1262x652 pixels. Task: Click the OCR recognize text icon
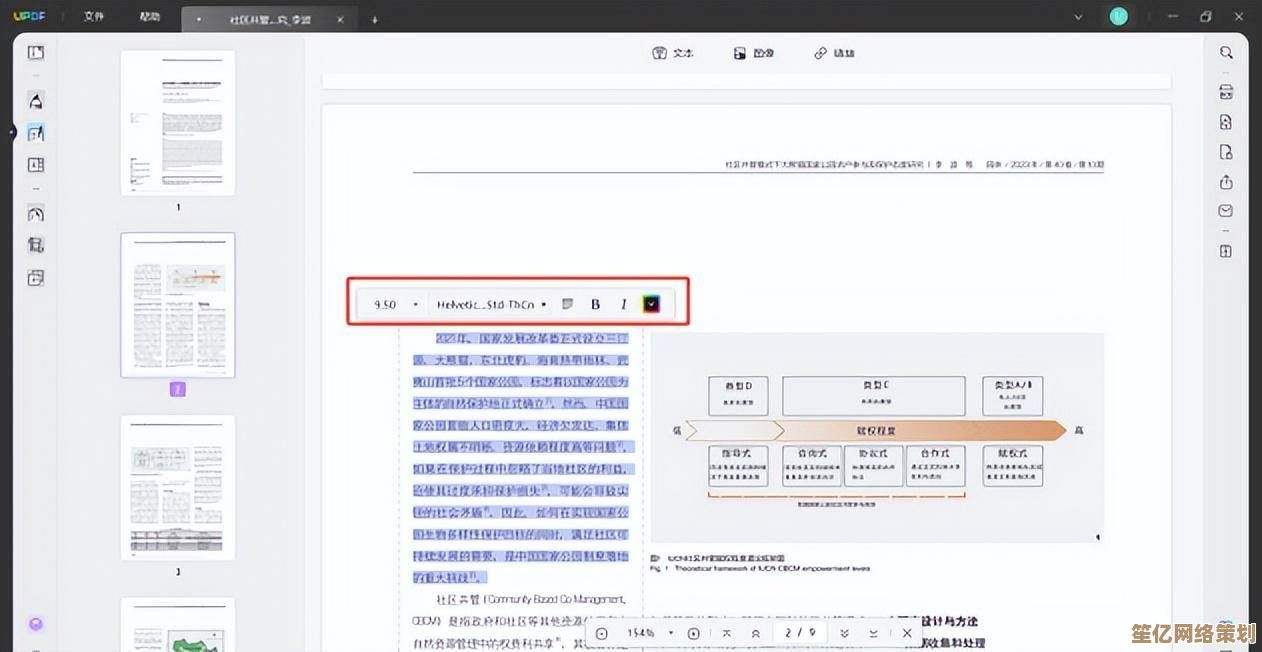point(1226,92)
